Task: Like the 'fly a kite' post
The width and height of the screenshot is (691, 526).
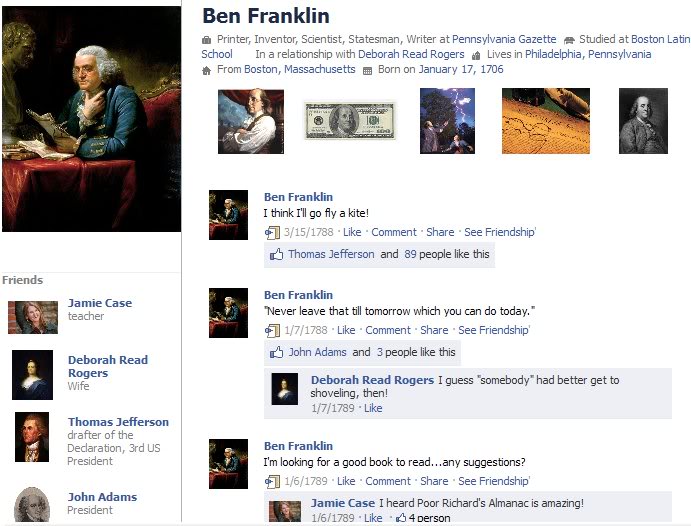Action: [352, 232]
